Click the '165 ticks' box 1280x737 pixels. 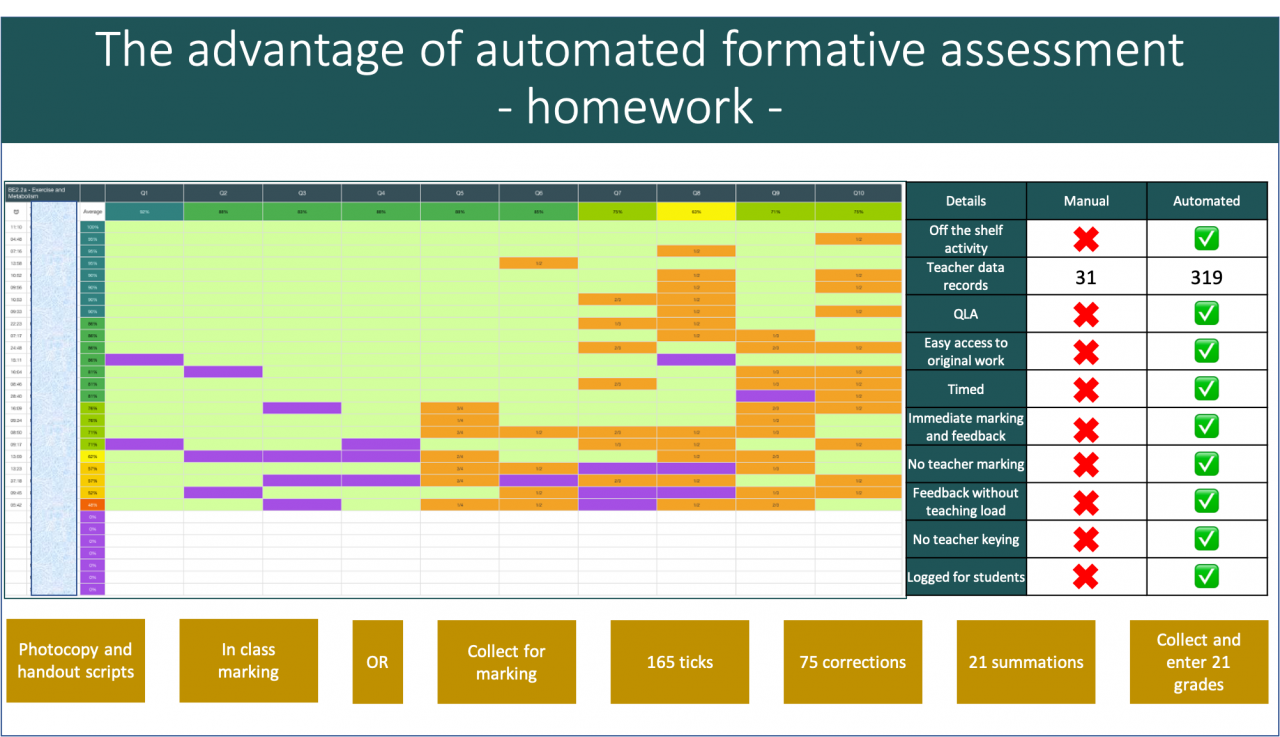tap(680, 662)
